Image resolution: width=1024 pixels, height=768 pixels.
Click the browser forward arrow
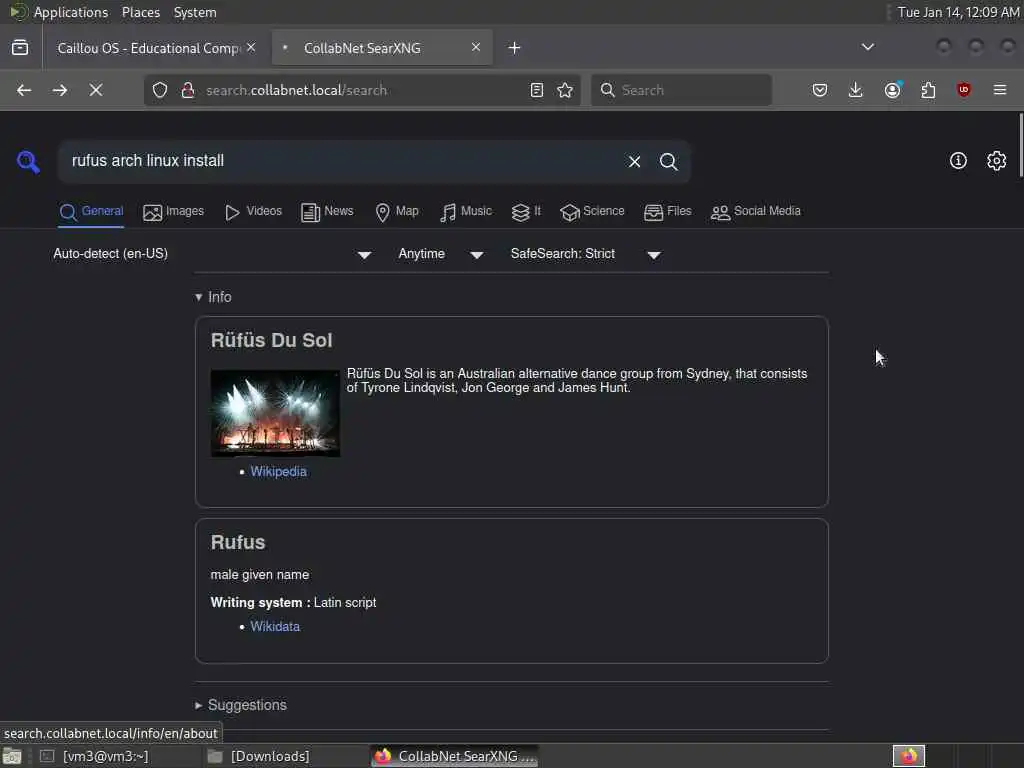(60, 90)
